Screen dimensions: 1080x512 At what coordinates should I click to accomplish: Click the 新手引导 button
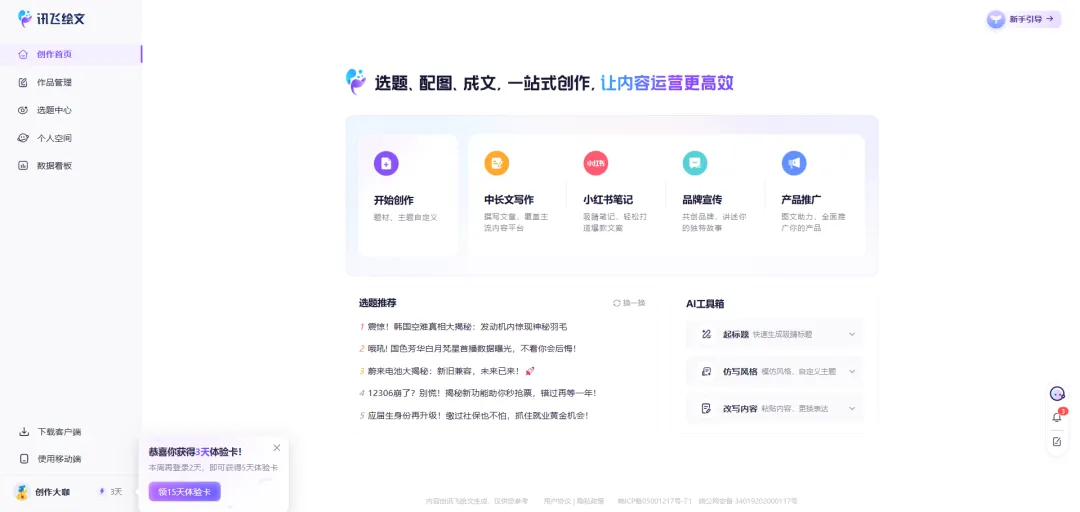[1023, 19]
